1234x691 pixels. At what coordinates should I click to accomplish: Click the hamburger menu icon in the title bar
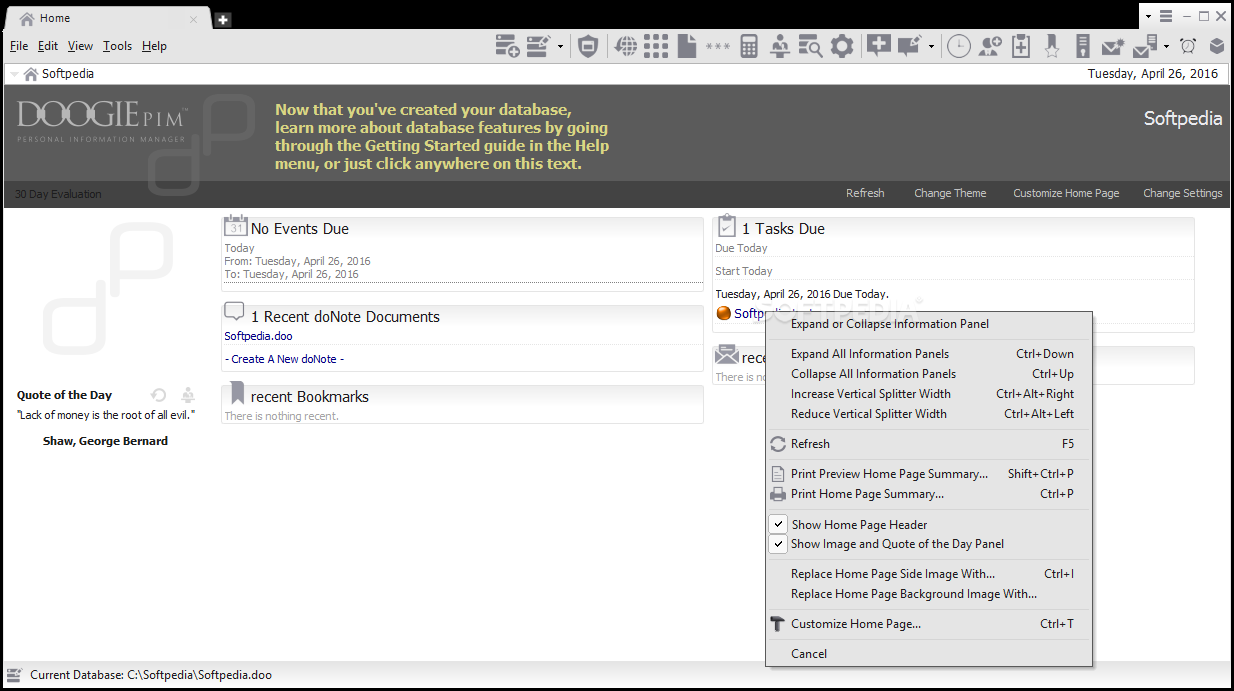click(1166, 16)
